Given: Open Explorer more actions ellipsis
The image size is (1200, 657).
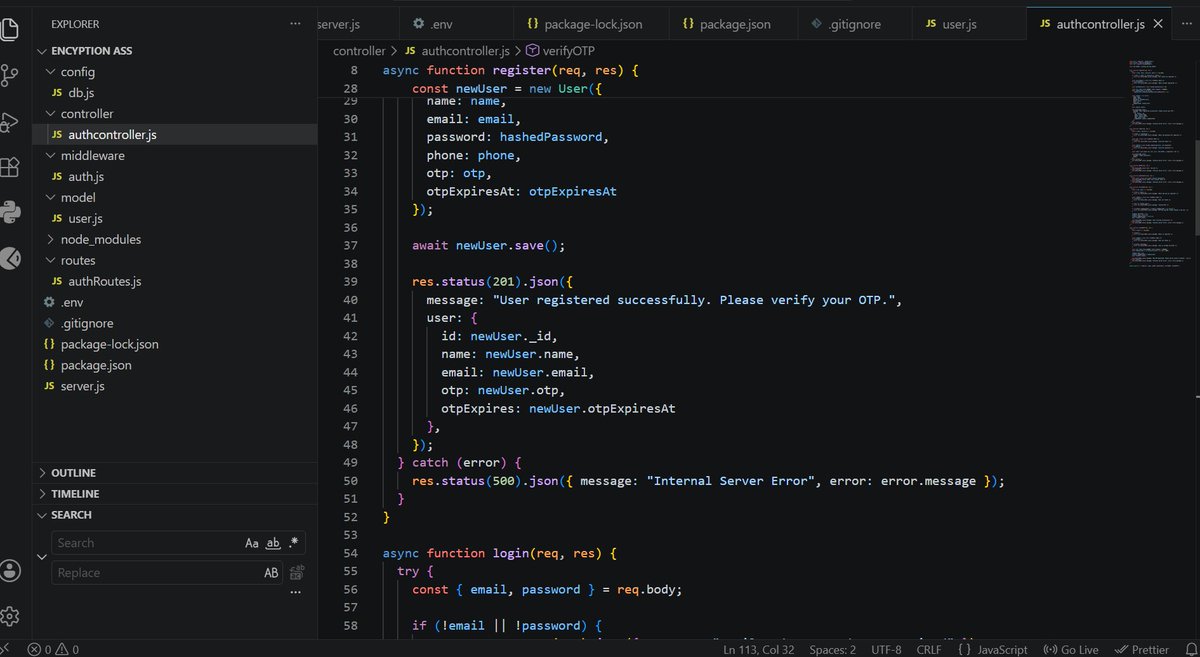Looking at the screenshot, I should pos(294,23).
